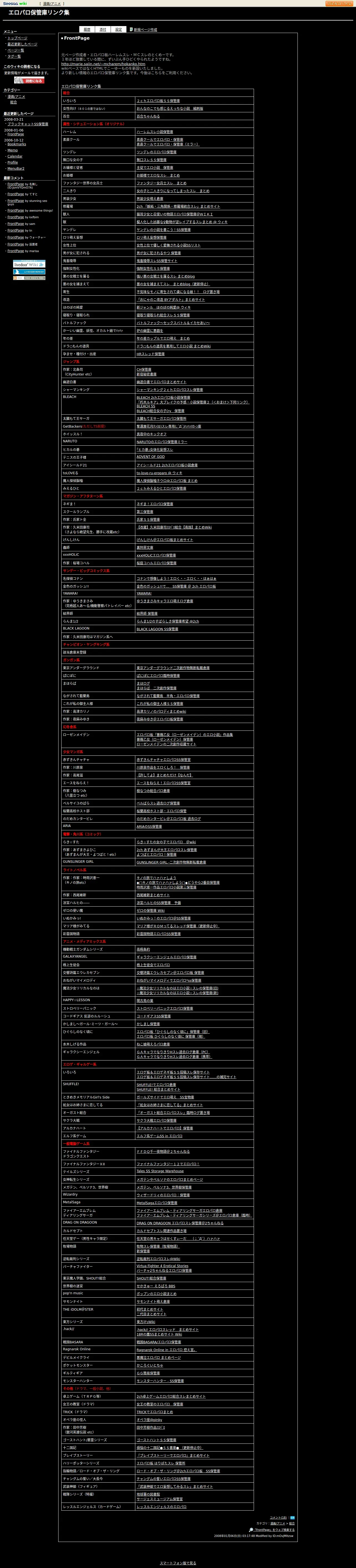Open 東方it@Wiki link
The image size is (356, 1568).
coord(146,1322)
